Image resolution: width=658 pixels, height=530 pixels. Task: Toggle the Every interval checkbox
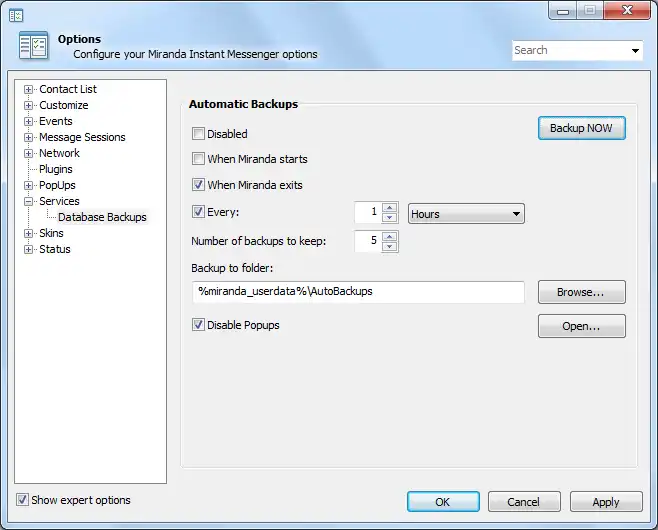[x=198, y=211]
